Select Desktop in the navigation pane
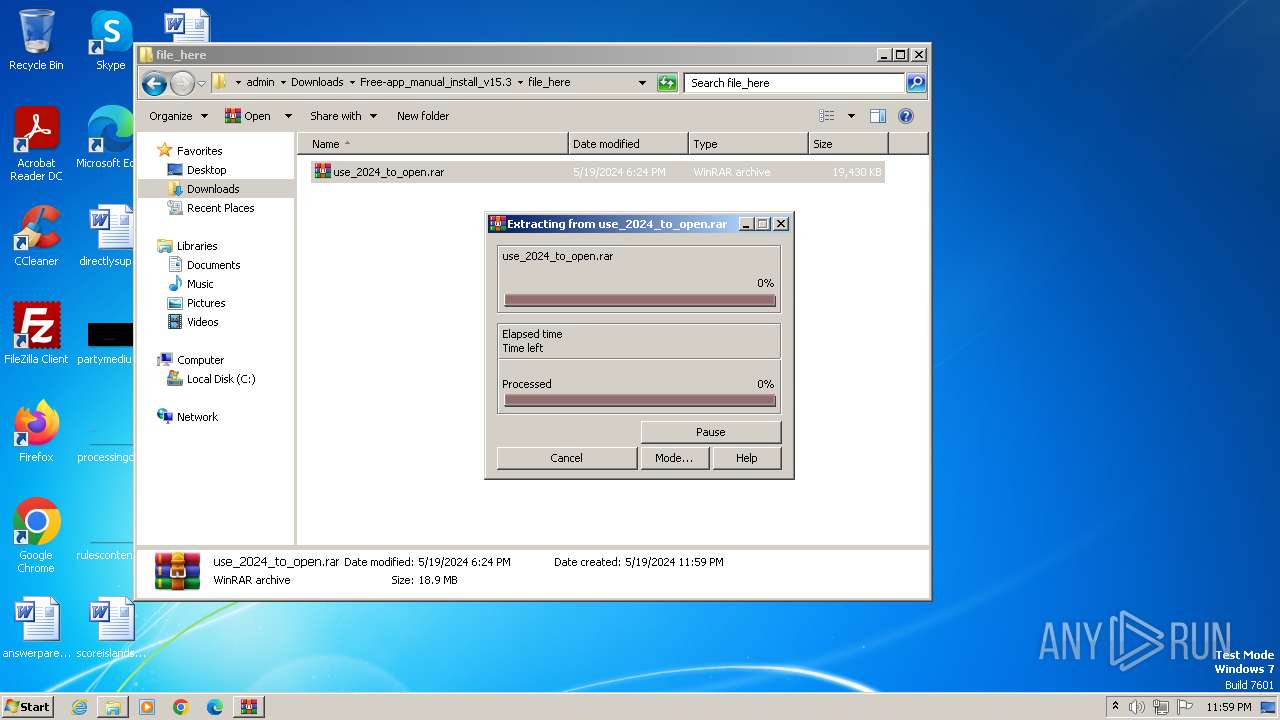The image size is (1280, 720). [x=206, y=170]
